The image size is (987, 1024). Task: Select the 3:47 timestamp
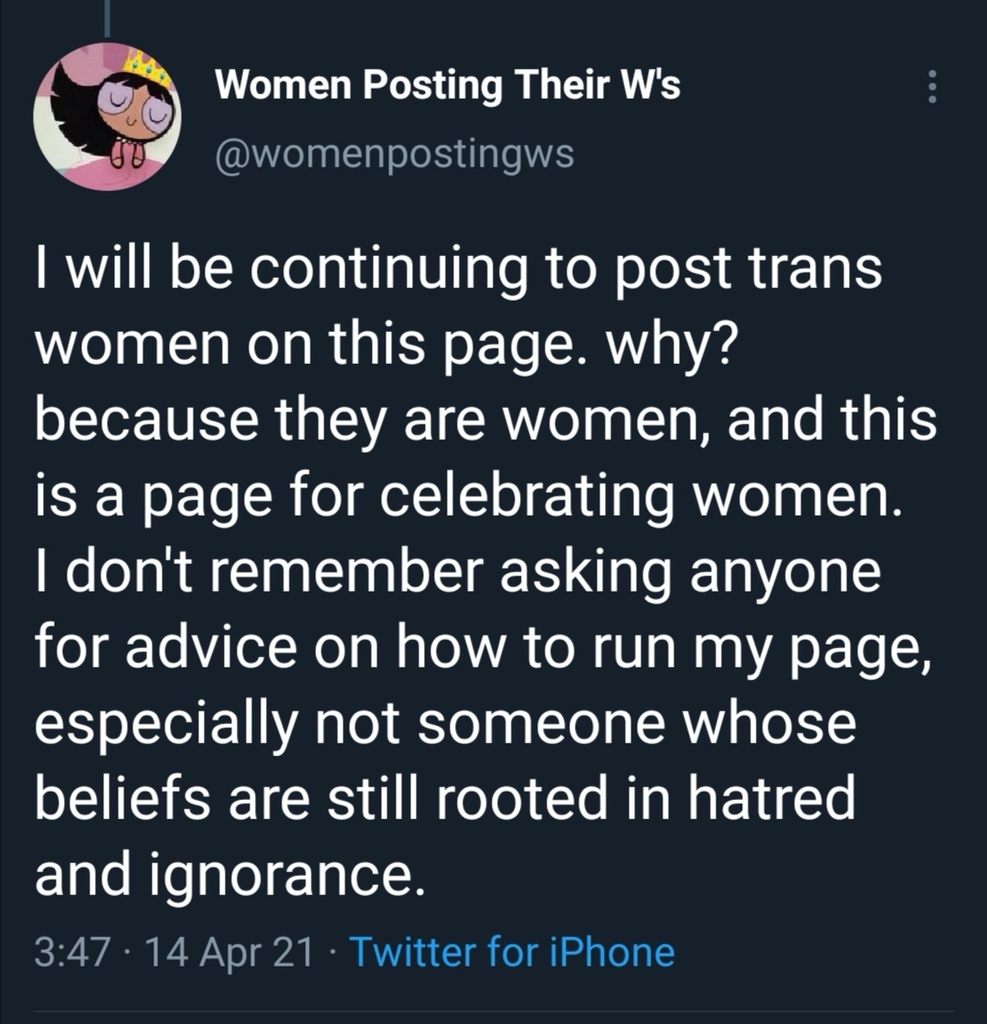(x=72, y=952)
